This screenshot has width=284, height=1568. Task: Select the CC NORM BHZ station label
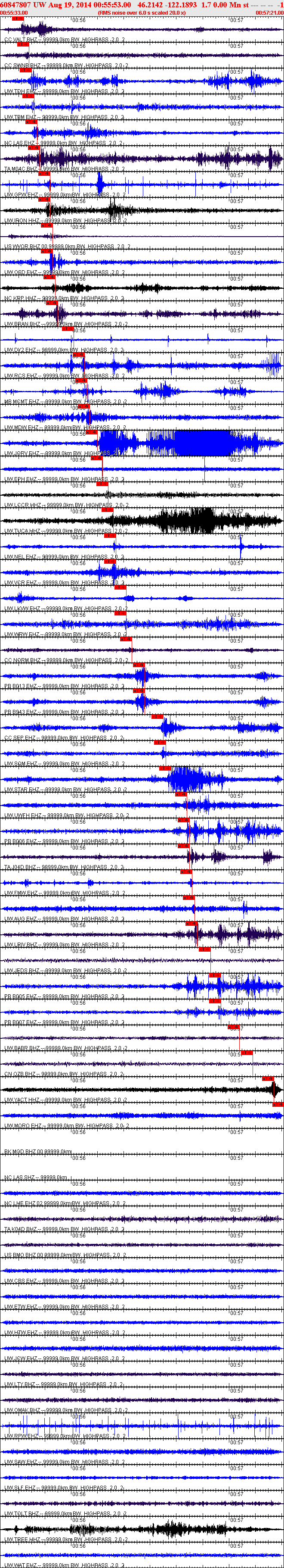click(x=66, y=660)
